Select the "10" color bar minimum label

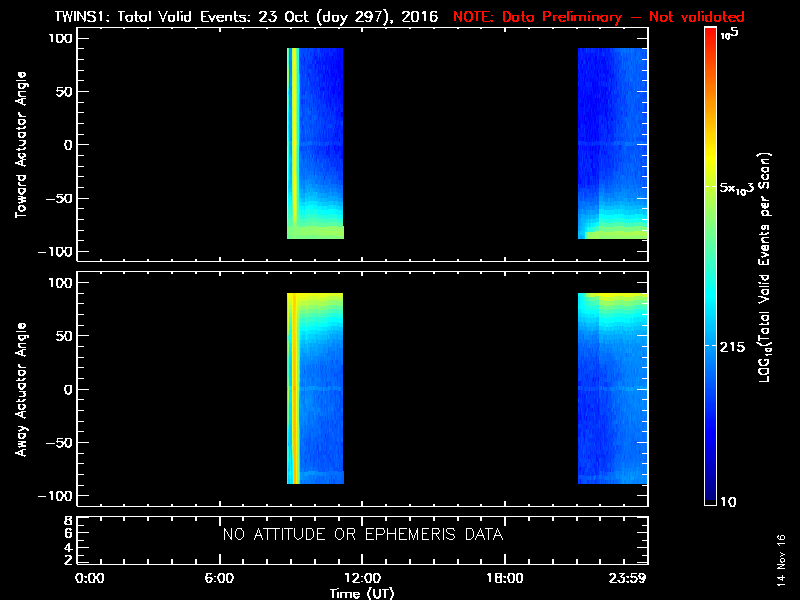point(728,502)
